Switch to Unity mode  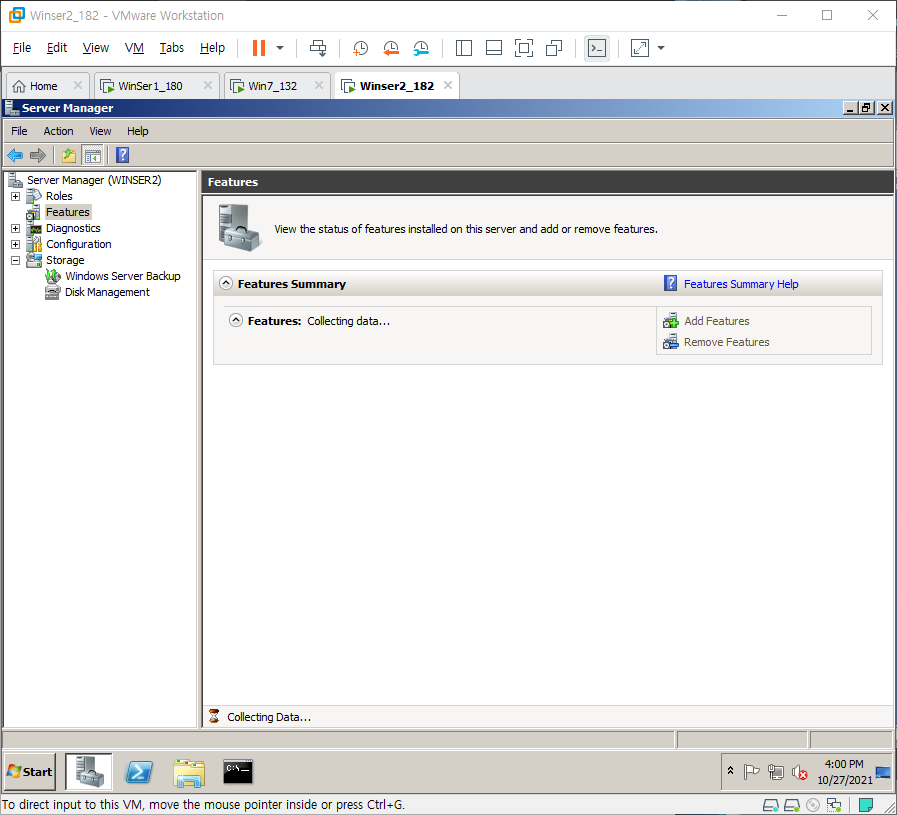click(554, 48)
